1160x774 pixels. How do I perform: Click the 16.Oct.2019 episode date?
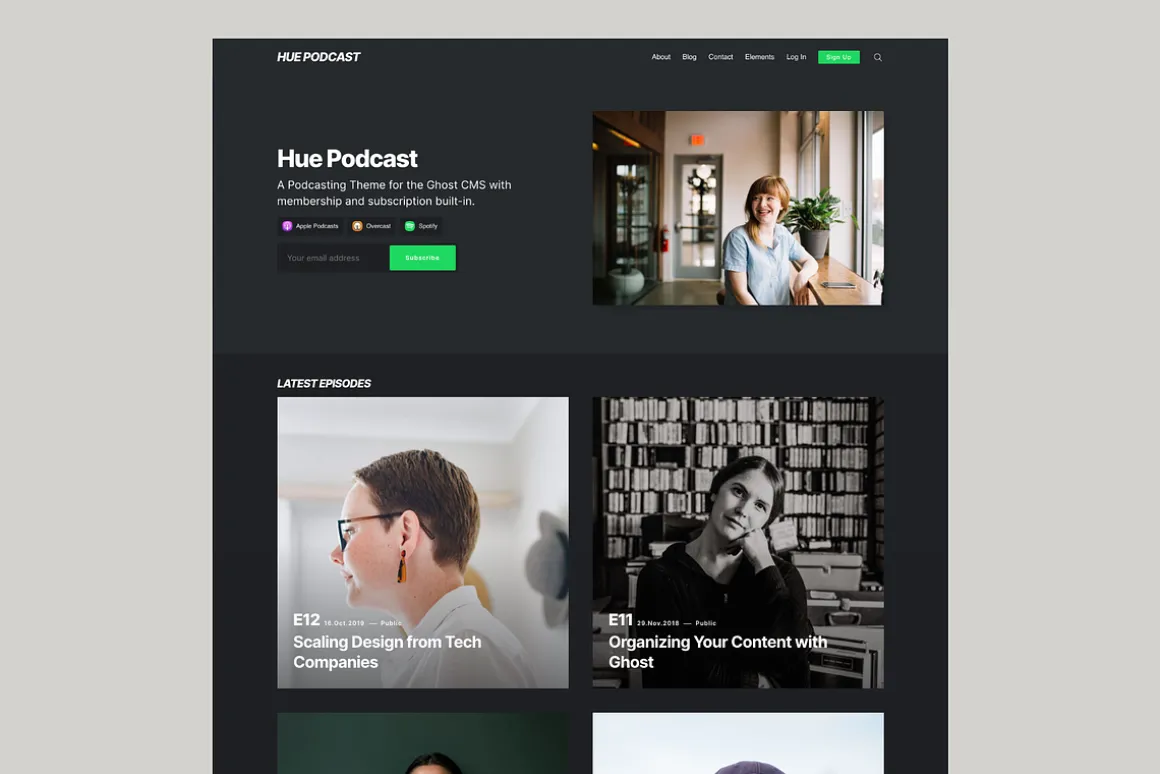(x=344, y=623)
